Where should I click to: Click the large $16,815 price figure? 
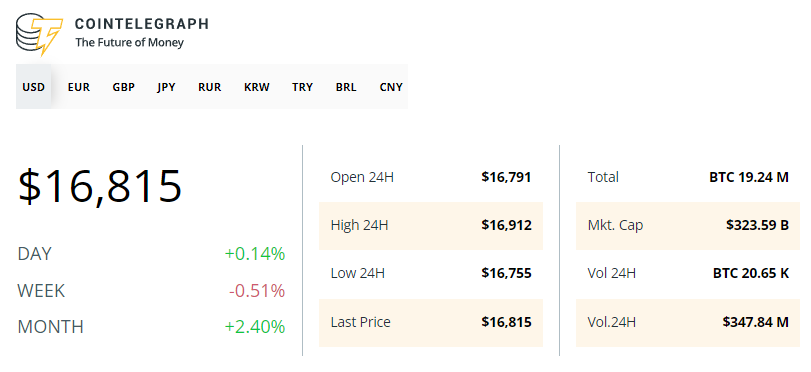click(100, 186)
